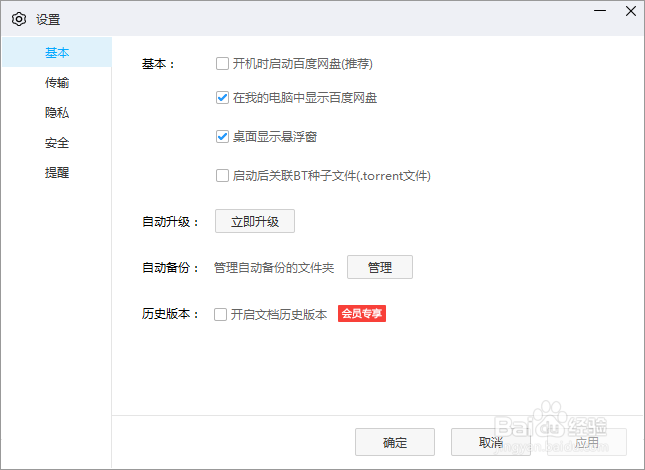Open the 提醒 settings tab
645x470 pixels.
click(x=57, y=173)
